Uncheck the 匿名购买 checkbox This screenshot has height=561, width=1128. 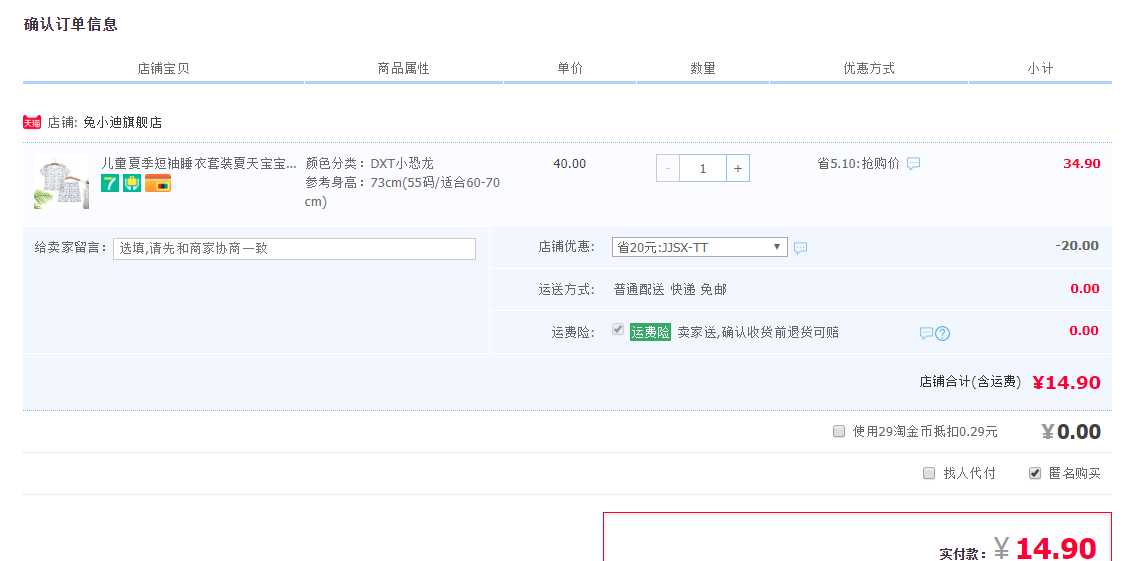(x=1035, y=473)
